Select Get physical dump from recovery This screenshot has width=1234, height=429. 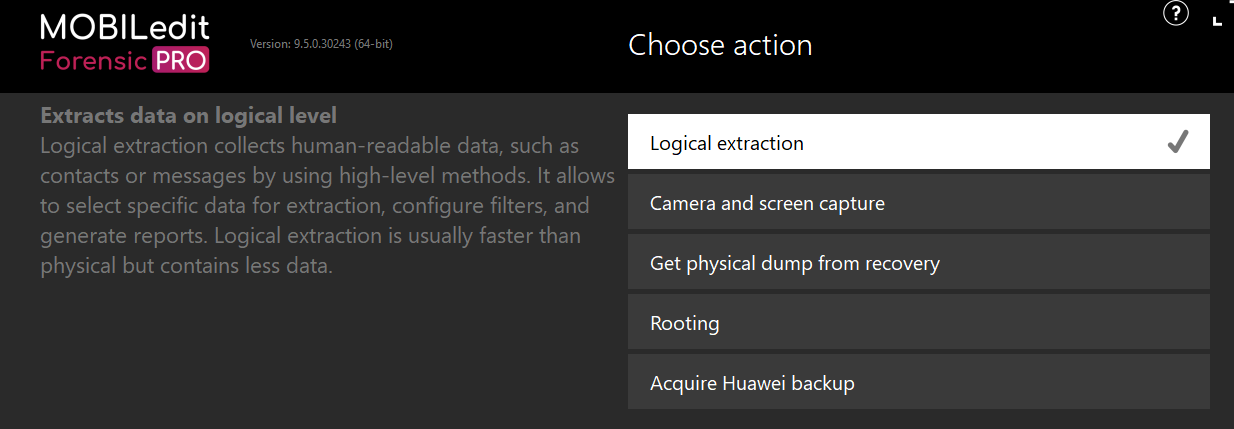pyautogui.click(x=918, y=262)
